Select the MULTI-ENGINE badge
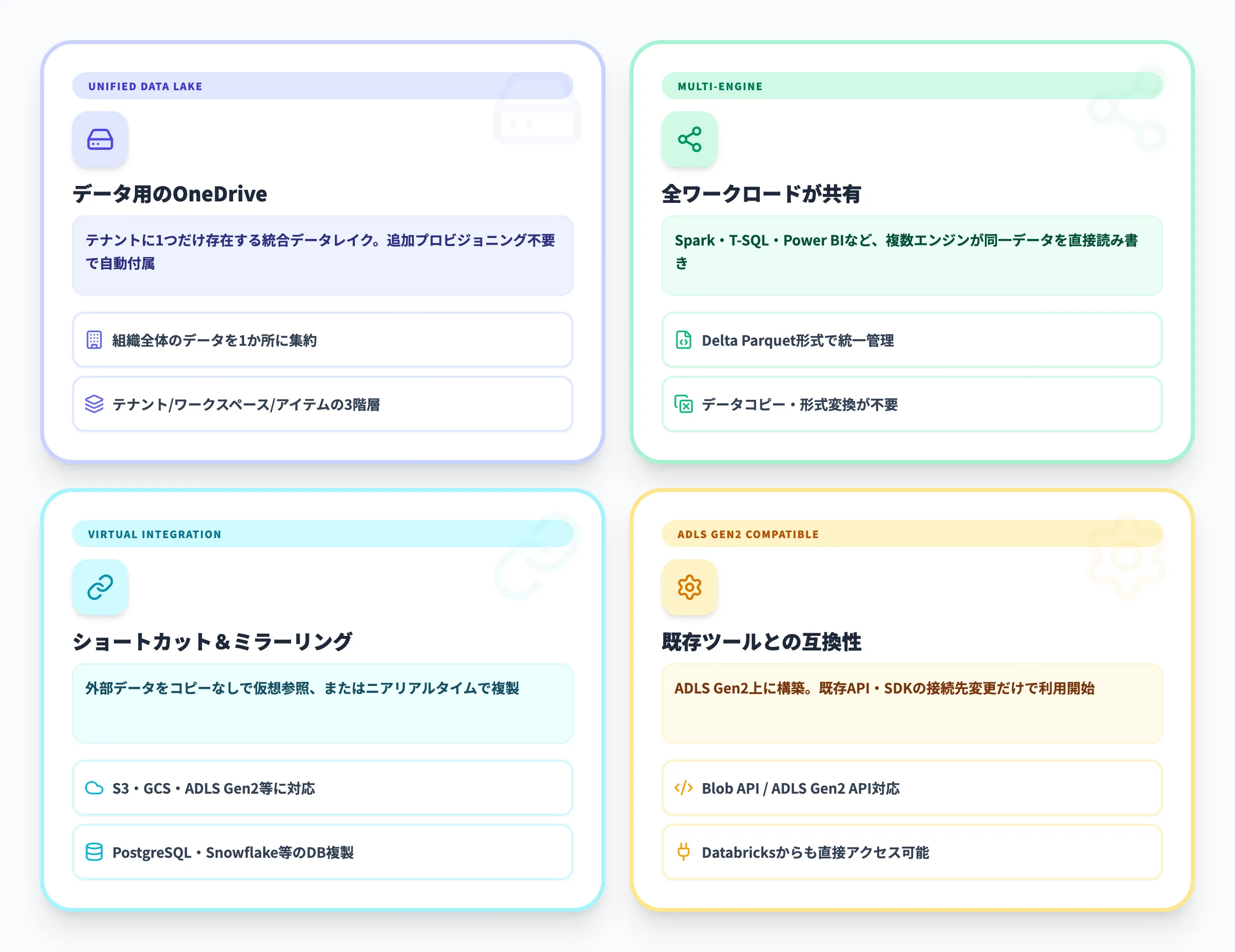Viewport: 1235px width, 952px height. tap(720, 86)
